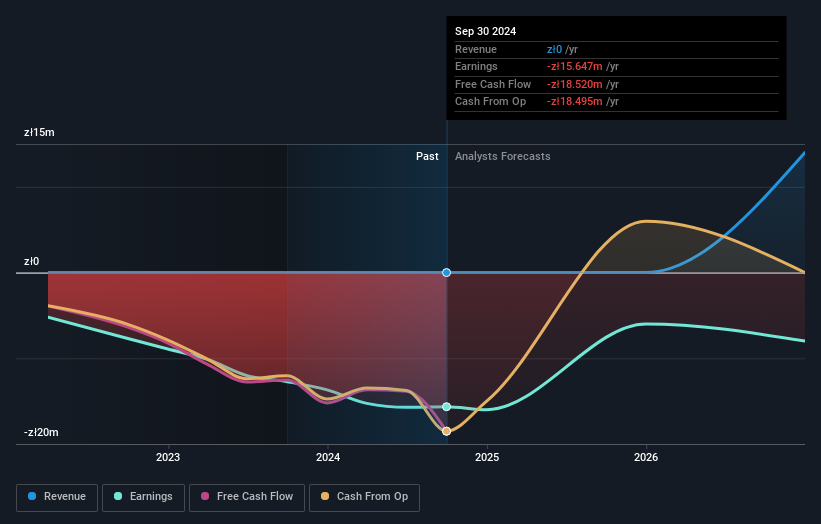
Task: Click the Analysts Forecasts label
Action: [x=503, y=157]
